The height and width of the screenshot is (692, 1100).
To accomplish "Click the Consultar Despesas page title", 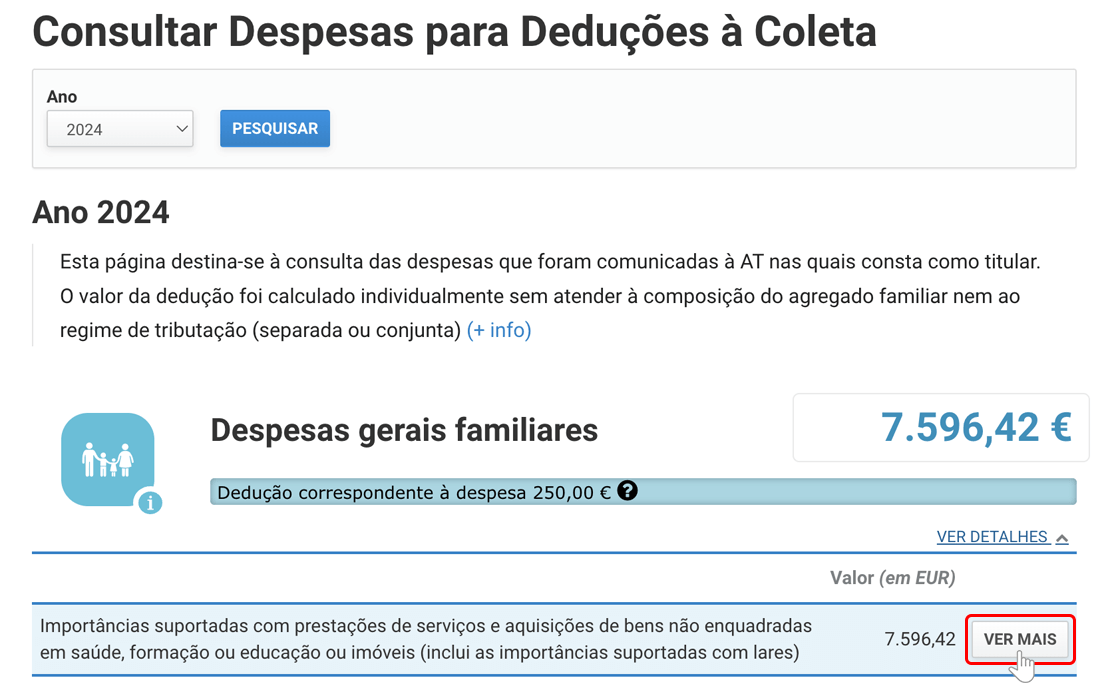I will pos(454,32).
